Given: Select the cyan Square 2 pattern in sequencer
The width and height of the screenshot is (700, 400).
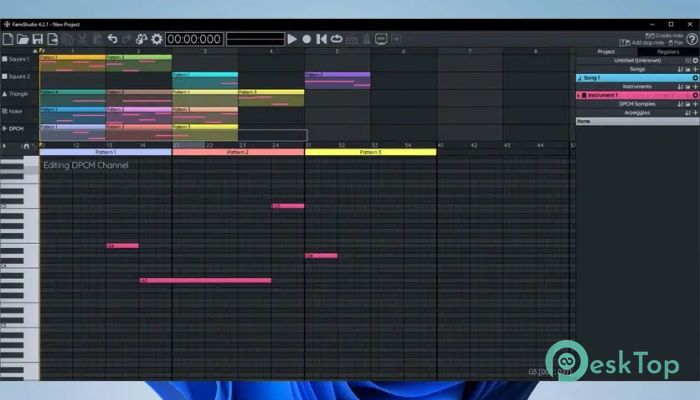Looking at the screenshot, I should pos(205,80).
